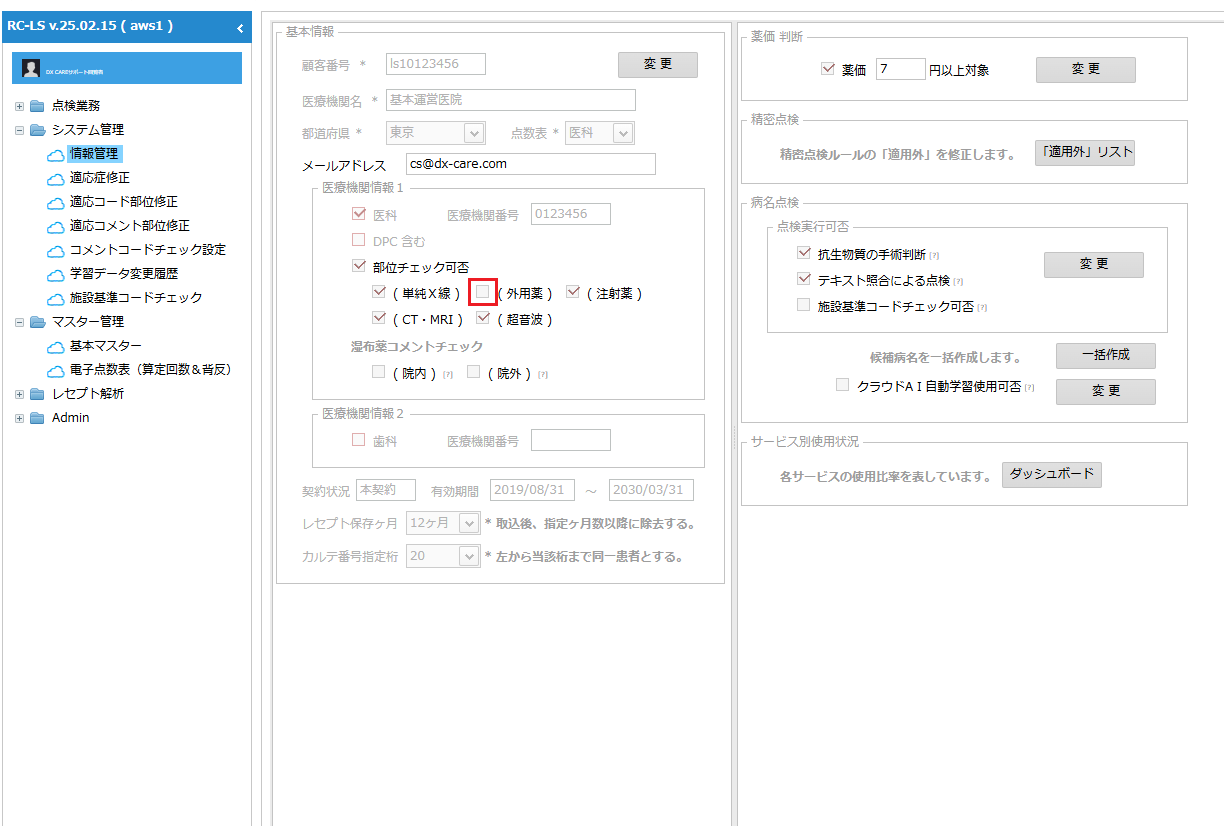Expand the Admin tree node
The image size is (1224, 826).
20,418
